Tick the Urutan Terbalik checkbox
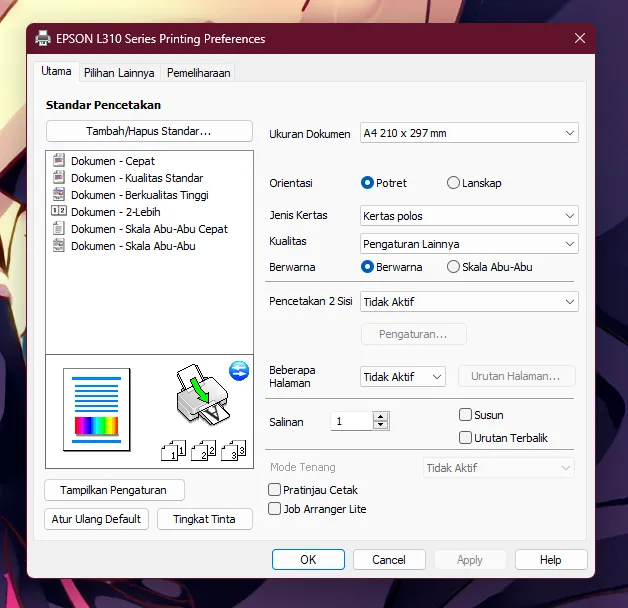The height and width of the screenshot is (608, 628). pyautogui.click(x=465, y=437)
